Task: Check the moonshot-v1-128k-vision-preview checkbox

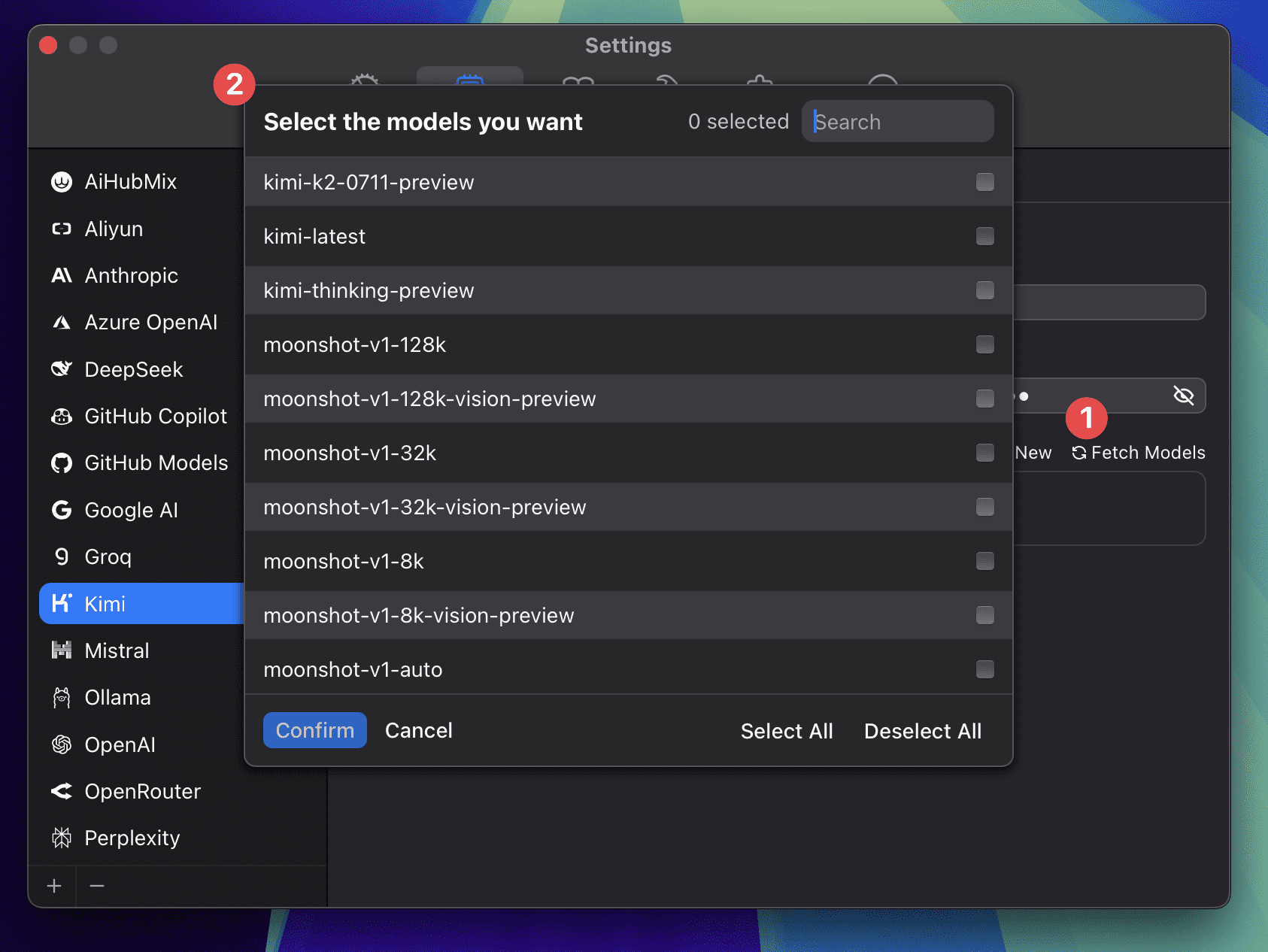Action: [x=985, y=399]
